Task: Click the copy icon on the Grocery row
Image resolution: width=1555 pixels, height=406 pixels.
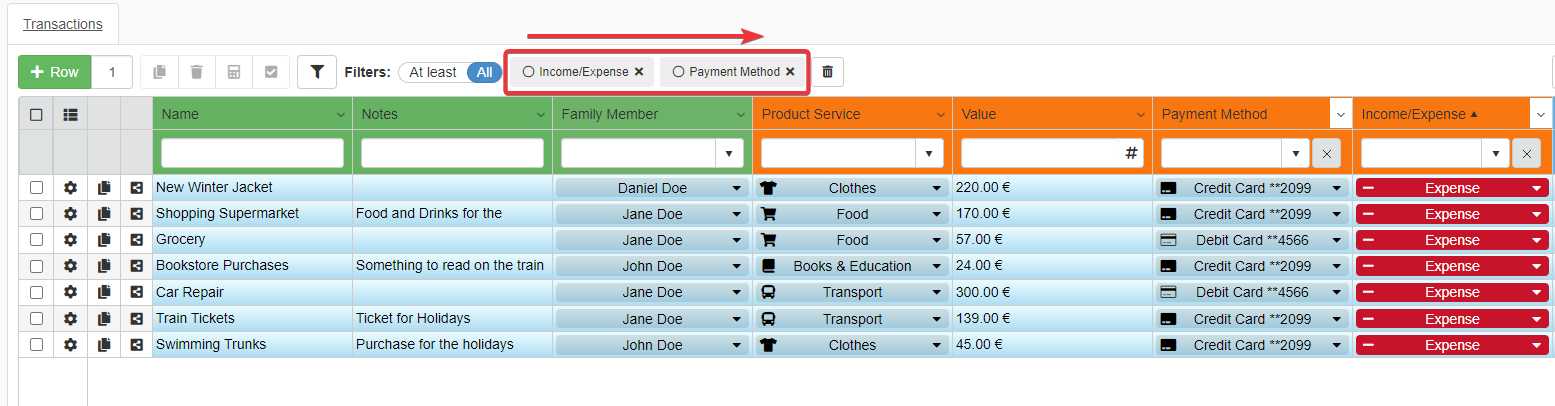Action: click(104, 240)
